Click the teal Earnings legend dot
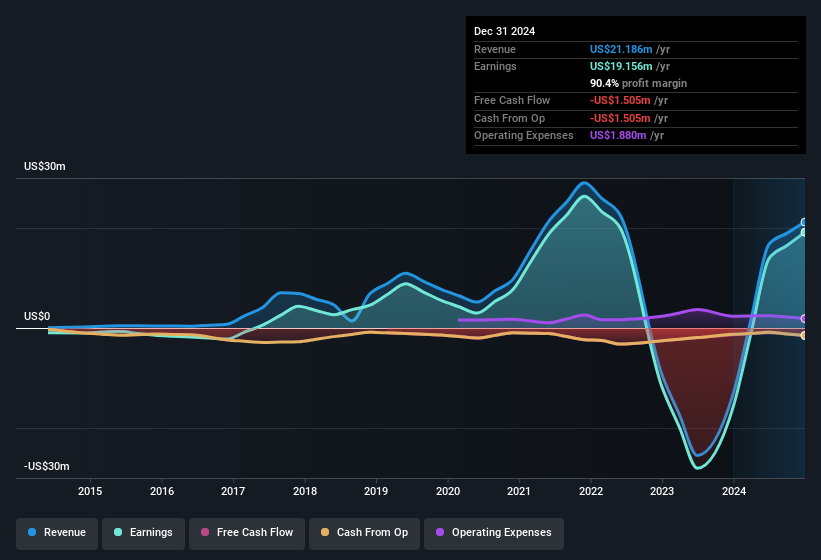Image resolution: width=821 pixels, height=560 pixels. tap(118, 532)
